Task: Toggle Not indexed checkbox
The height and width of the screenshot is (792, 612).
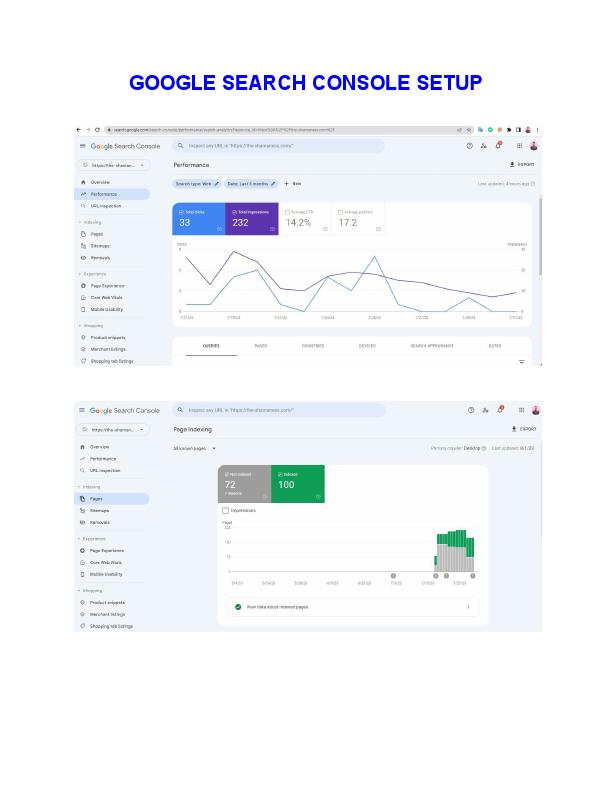Action: point(227,474)
